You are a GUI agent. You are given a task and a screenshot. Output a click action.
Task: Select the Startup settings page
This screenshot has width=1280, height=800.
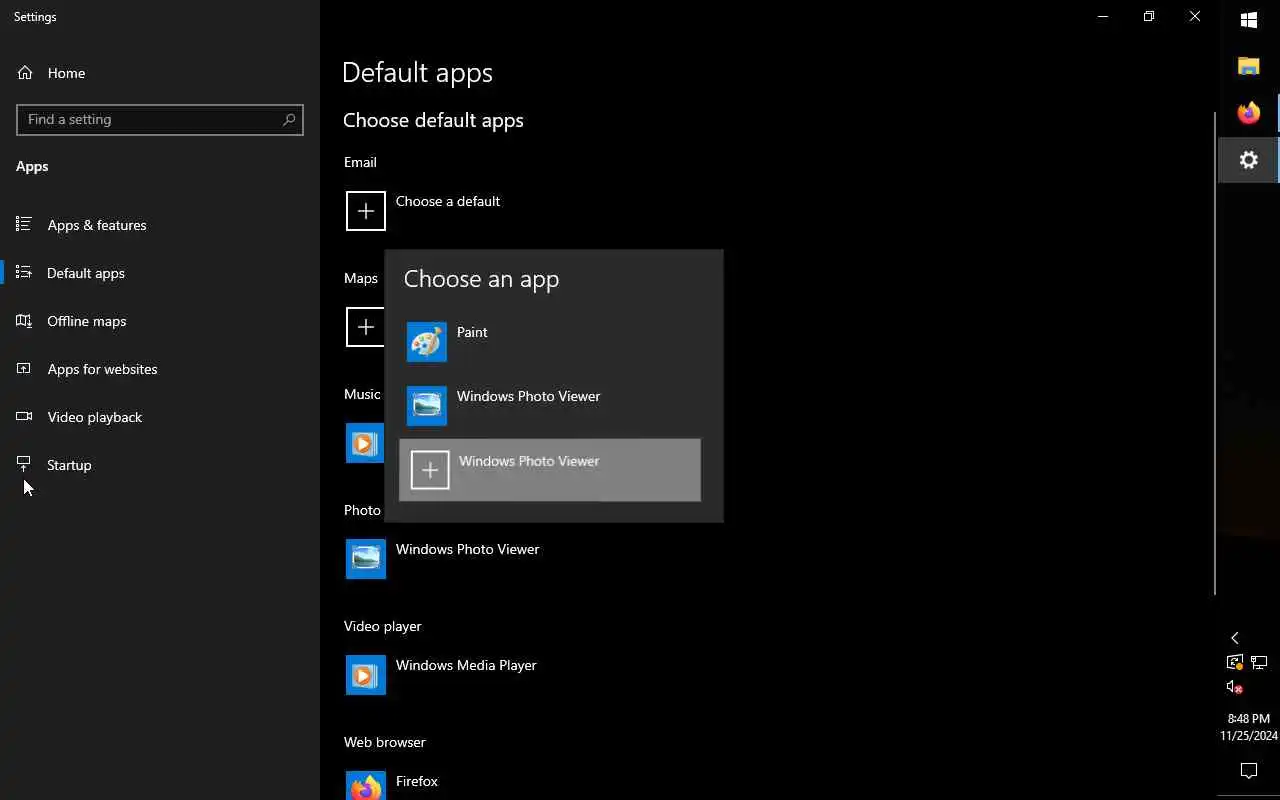69,465
